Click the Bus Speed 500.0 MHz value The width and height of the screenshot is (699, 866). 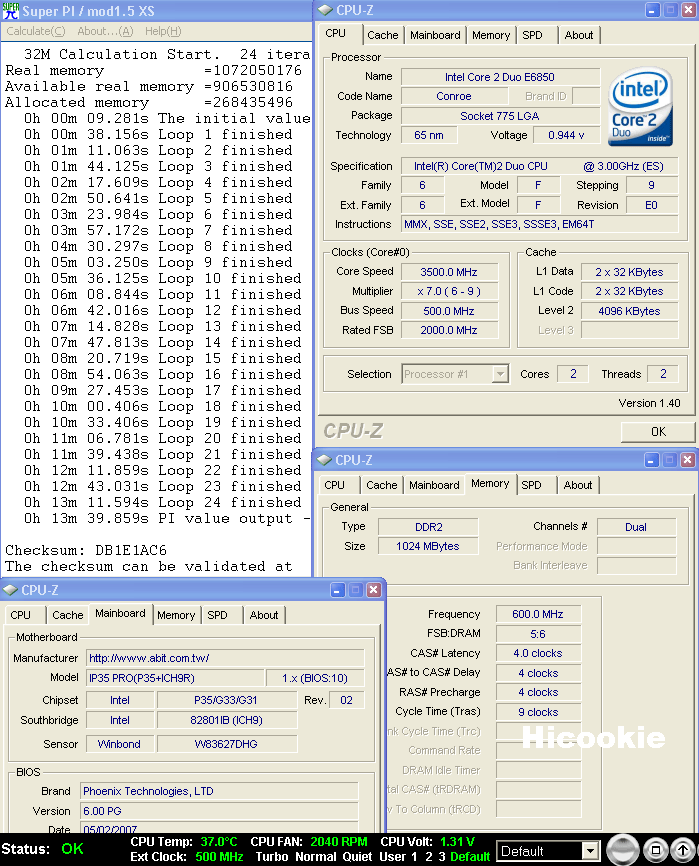[x=449, y=311]
